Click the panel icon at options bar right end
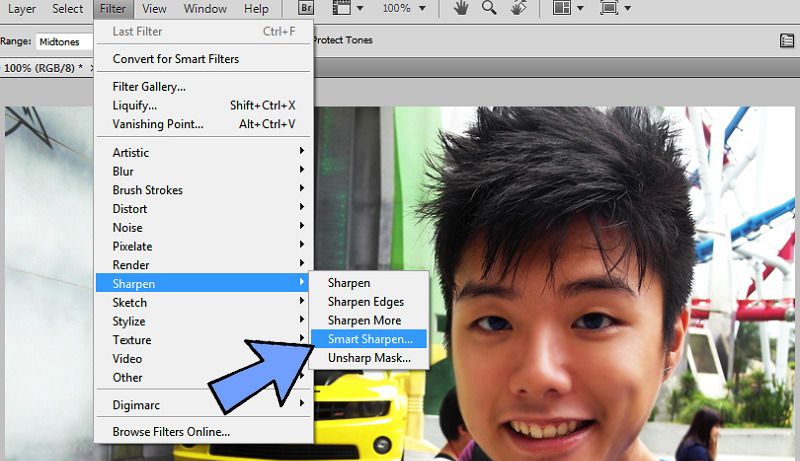Viewport: 800px width, 461px height. (x=787, y=41)
